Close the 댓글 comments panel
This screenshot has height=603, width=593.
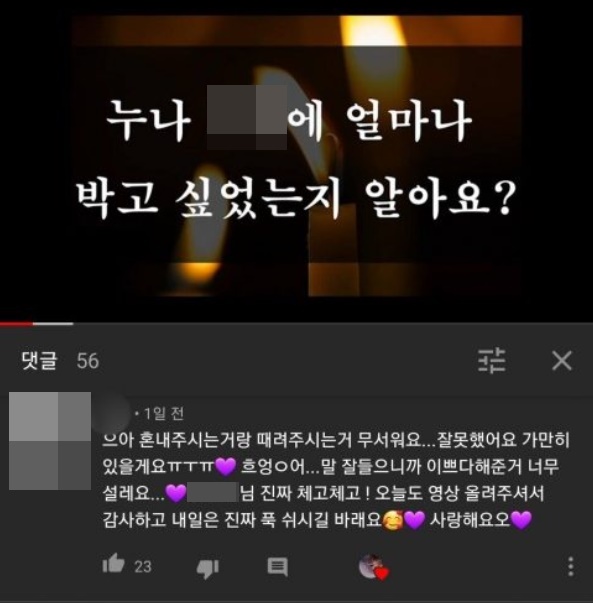562,360
